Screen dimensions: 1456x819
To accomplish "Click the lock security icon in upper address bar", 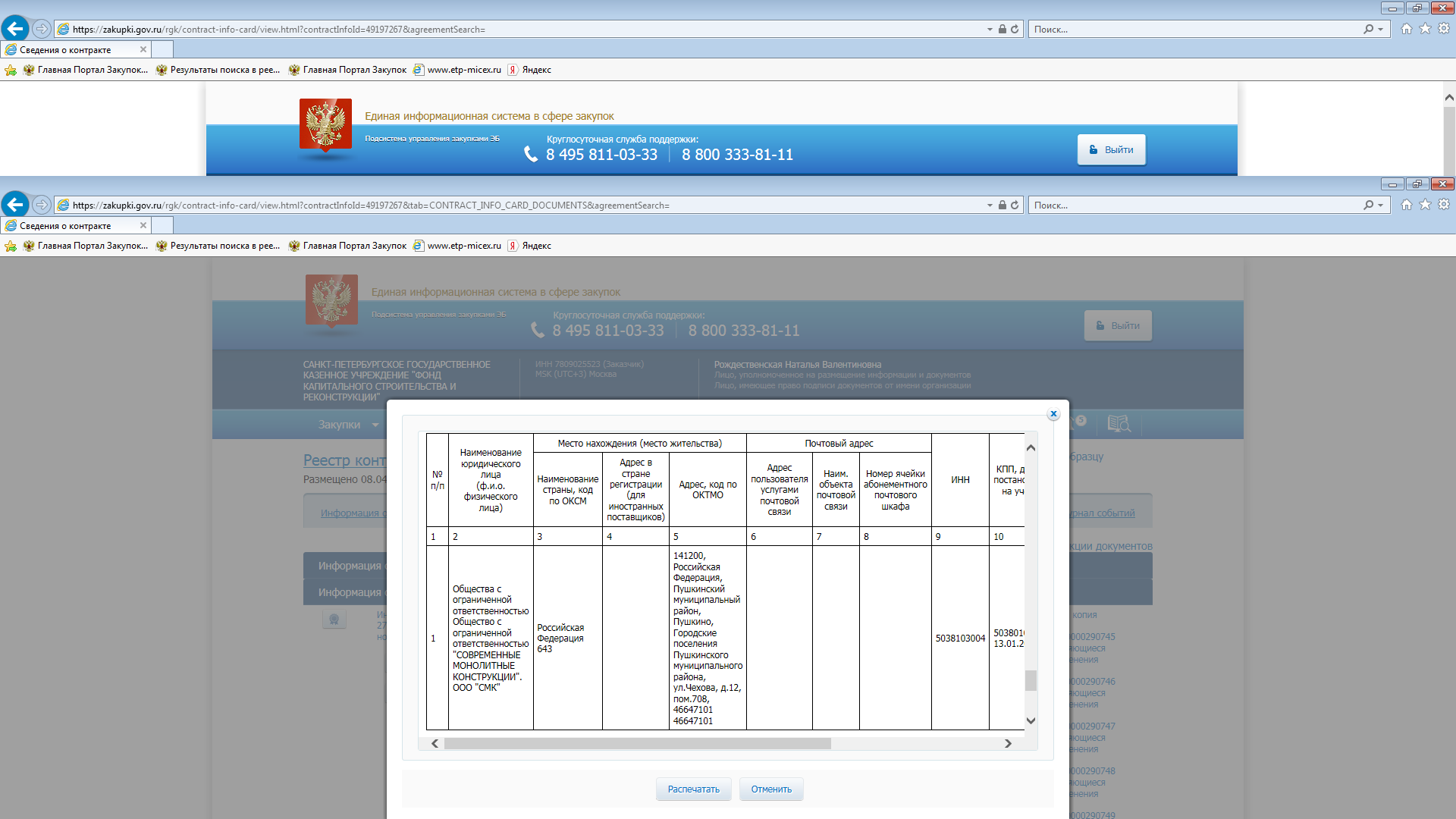I will [1003, 29].
